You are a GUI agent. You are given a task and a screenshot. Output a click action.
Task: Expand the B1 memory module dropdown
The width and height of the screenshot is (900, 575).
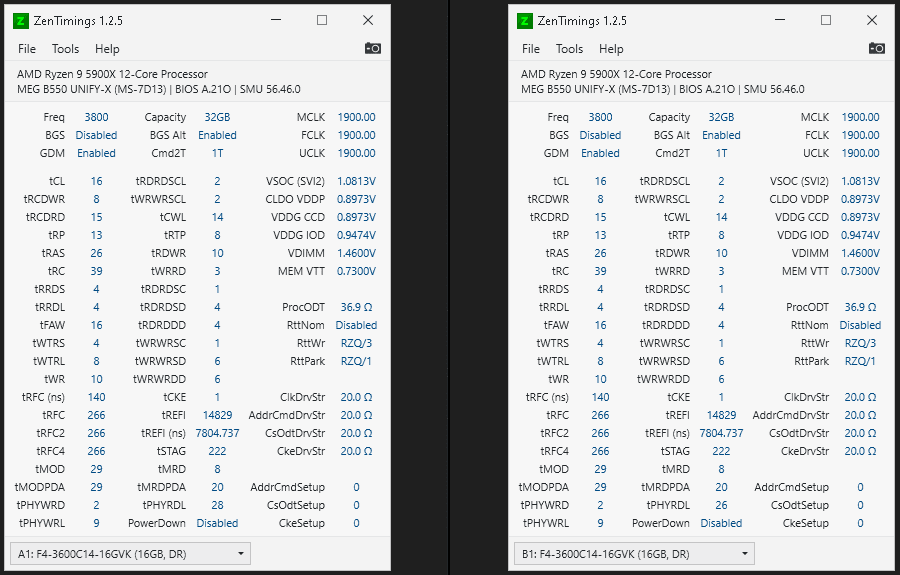point(634,554)
